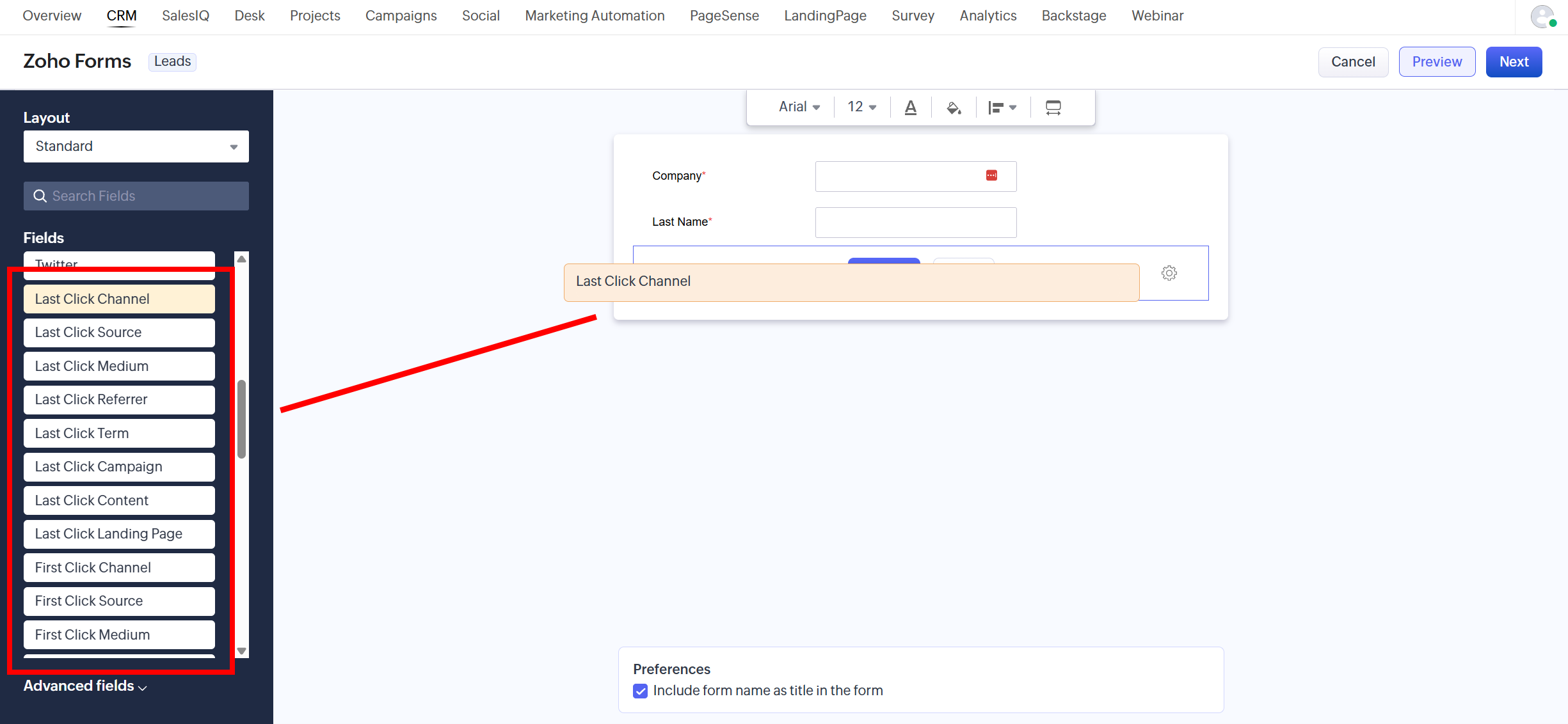Screen dimensions: 1568x724
Task: Open the Arial font dropdown
Action: pos(799,107)
